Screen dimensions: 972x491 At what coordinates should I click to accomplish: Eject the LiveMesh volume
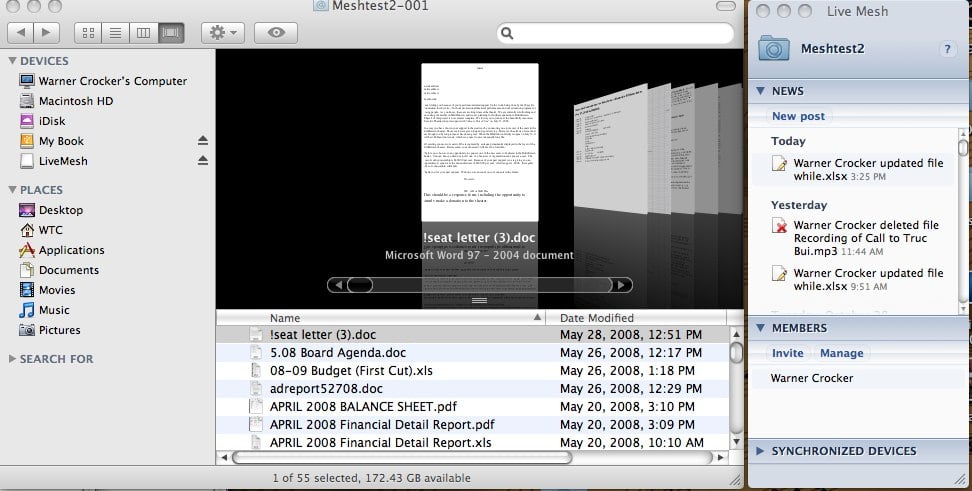coord(203,161)
